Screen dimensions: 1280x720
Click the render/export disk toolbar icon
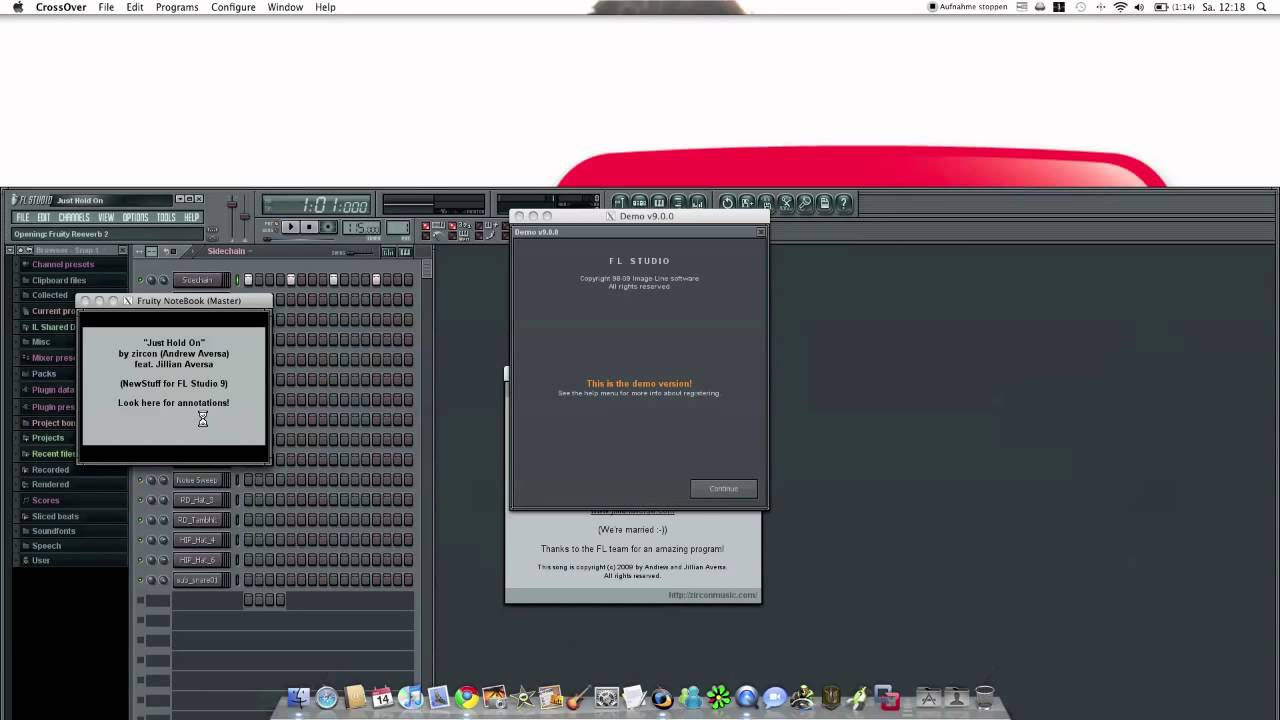tap(766, 203)
